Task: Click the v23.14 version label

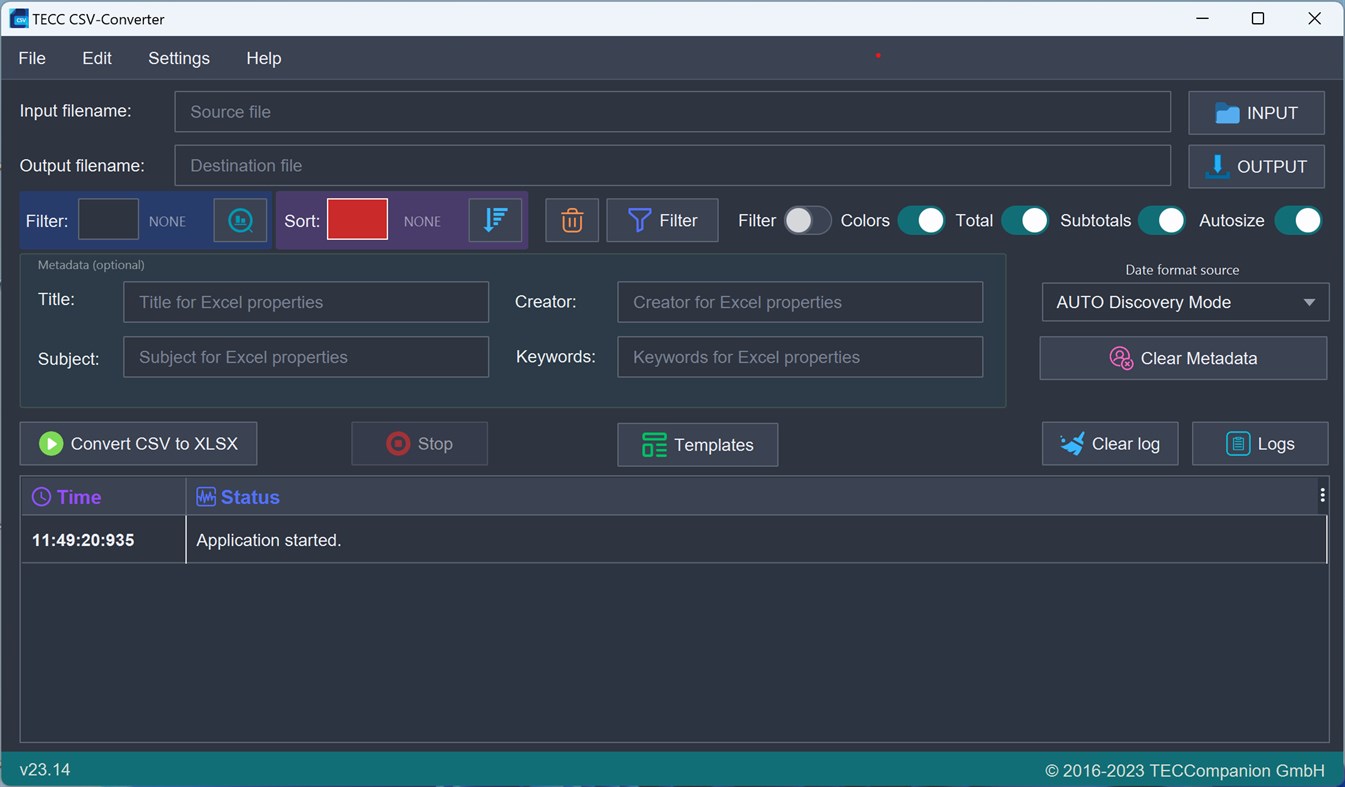Action: pyautogui.click(x=45, y=770)
